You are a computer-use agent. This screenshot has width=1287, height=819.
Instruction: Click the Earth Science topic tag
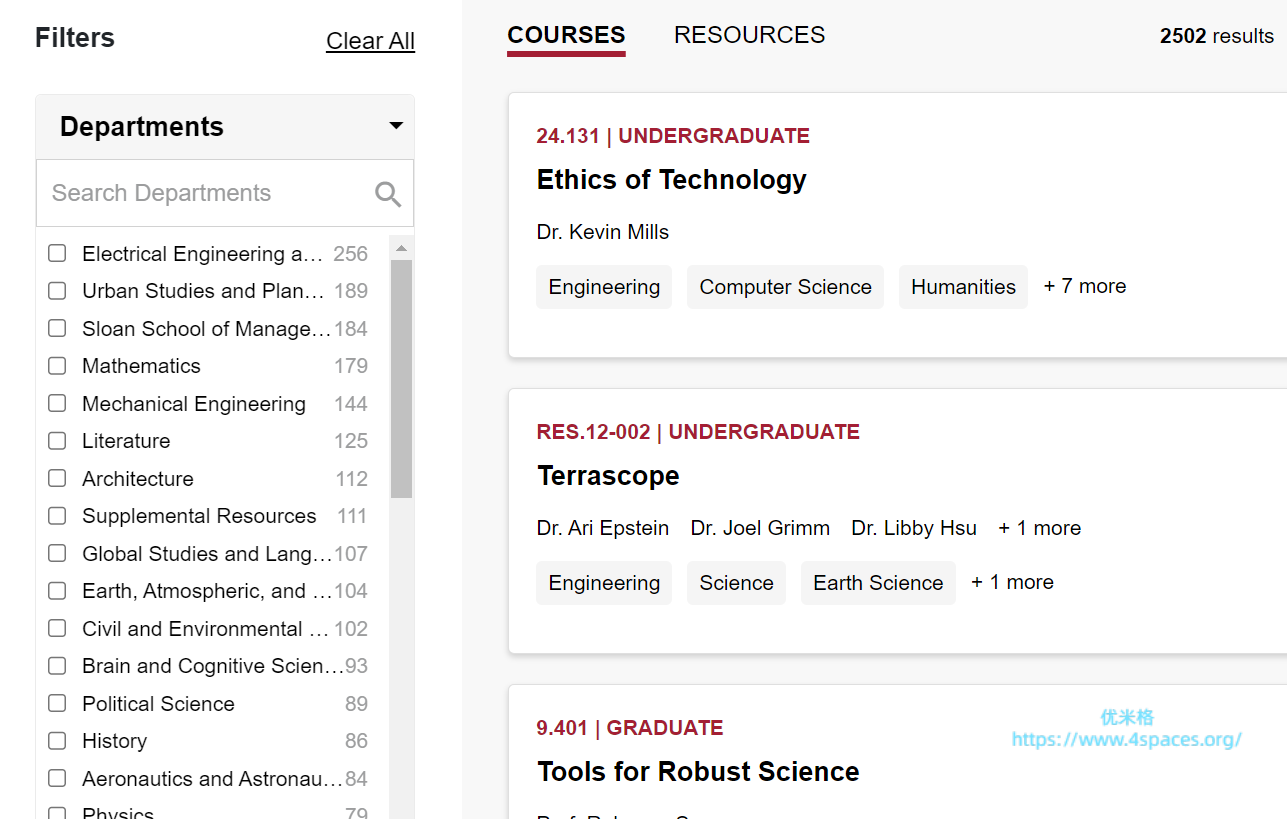coord(877,583)
